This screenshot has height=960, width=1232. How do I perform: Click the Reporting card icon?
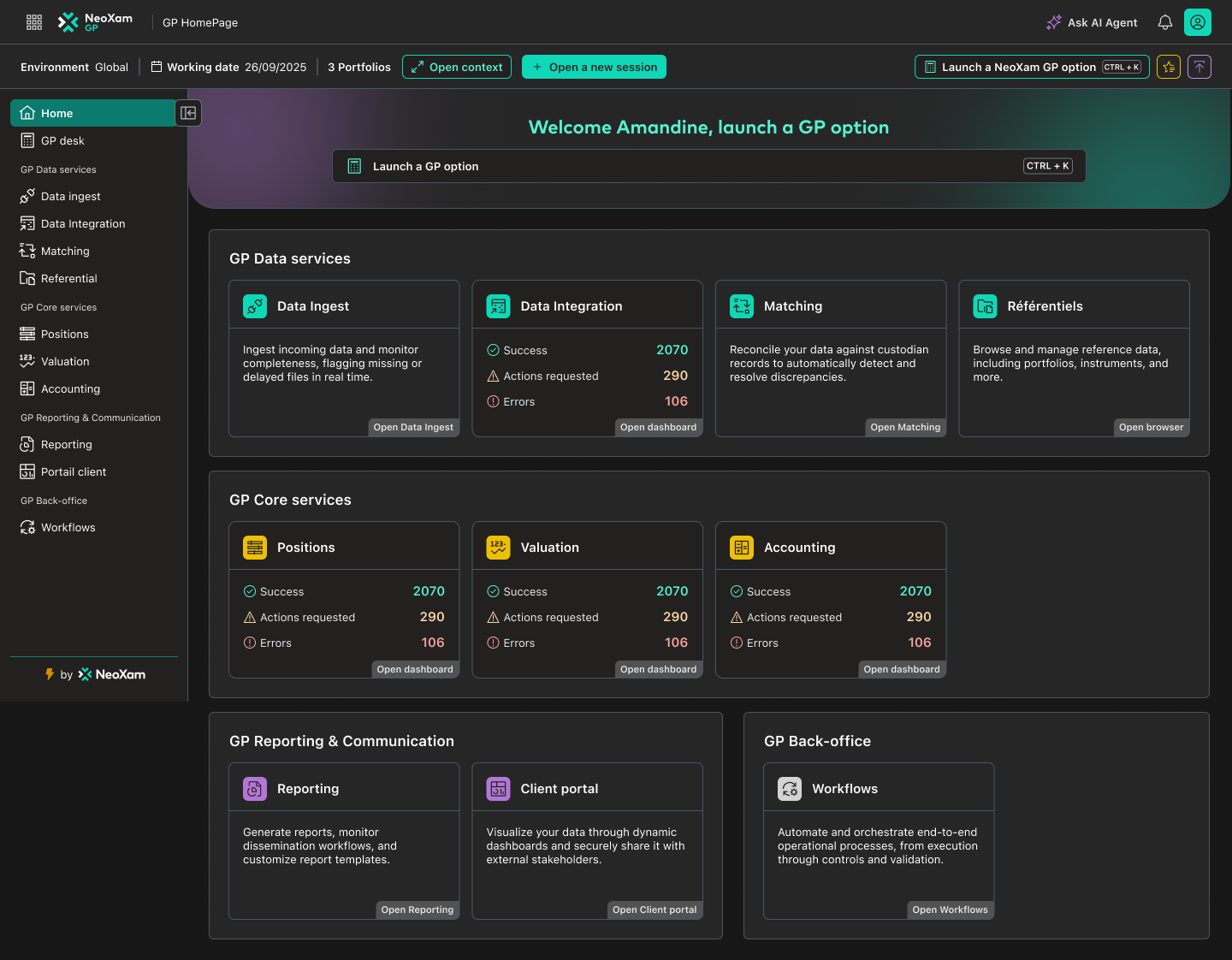(255, 789)
